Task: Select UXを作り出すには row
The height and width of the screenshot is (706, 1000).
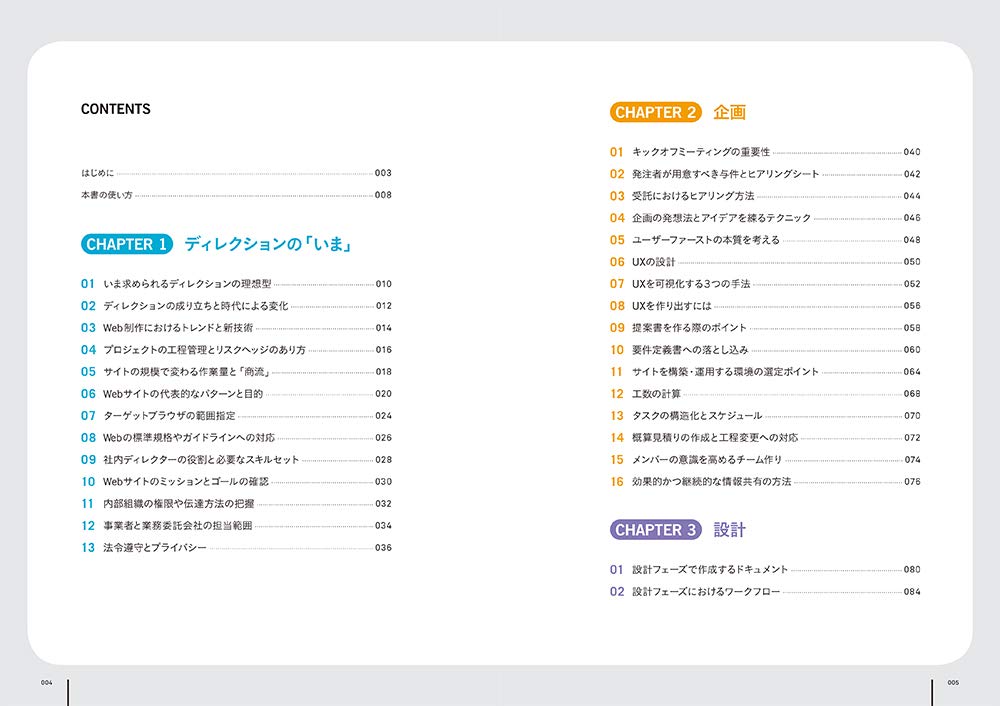Action: click(x=765, y=306)
